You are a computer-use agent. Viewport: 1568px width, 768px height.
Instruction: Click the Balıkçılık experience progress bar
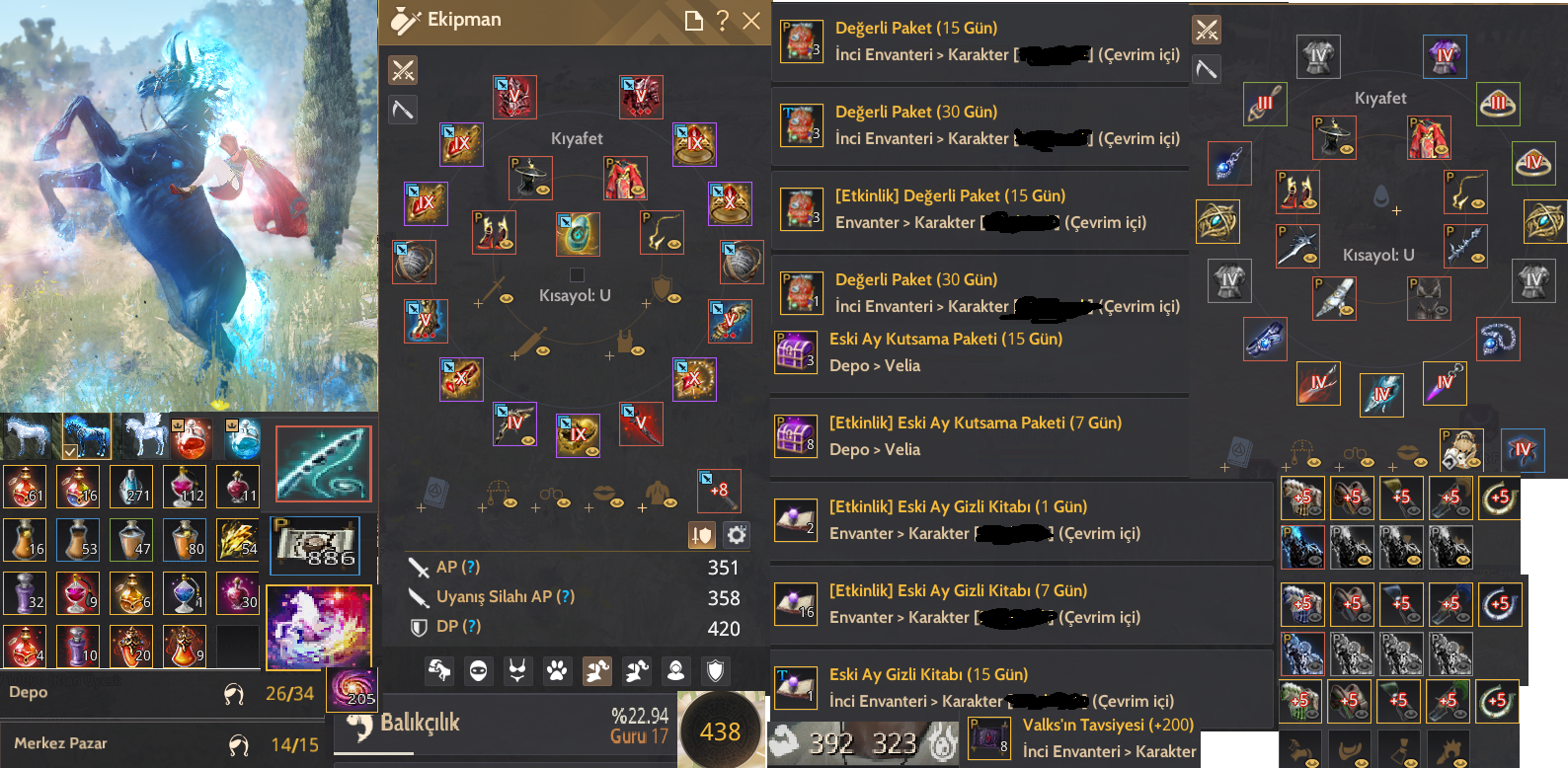(x=505, y=755)
